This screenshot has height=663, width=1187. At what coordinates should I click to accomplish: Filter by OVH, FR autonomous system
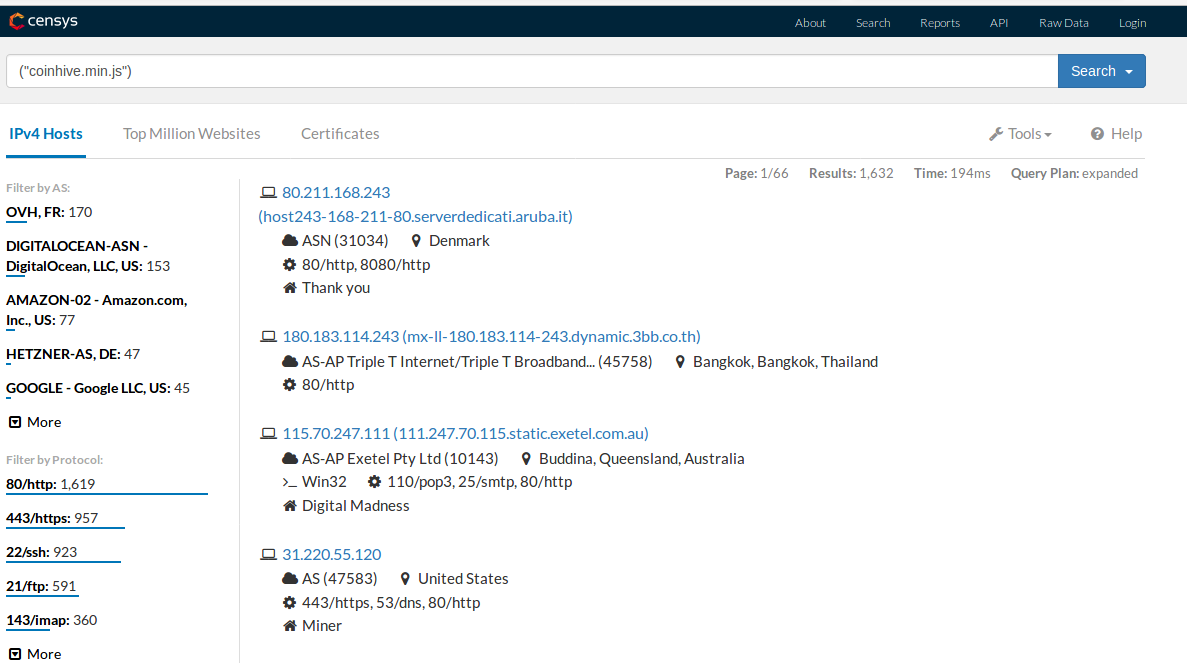coord(49,213)
